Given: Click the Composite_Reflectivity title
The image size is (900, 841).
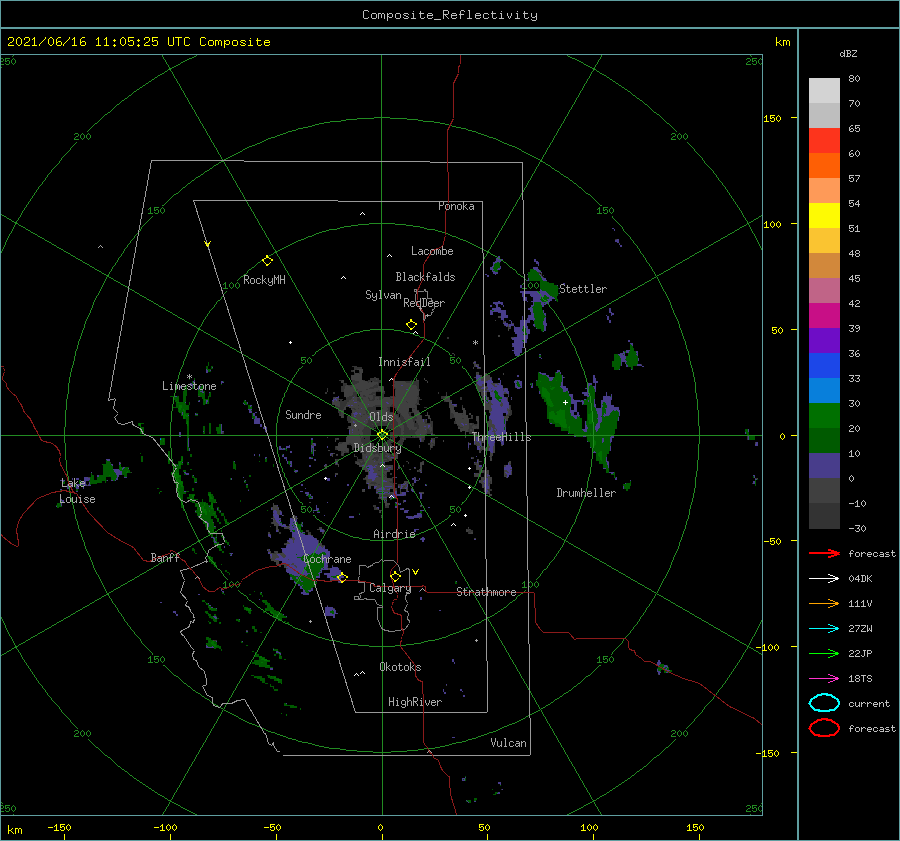Looking at the screenshot, I should (x=450, y=15).
